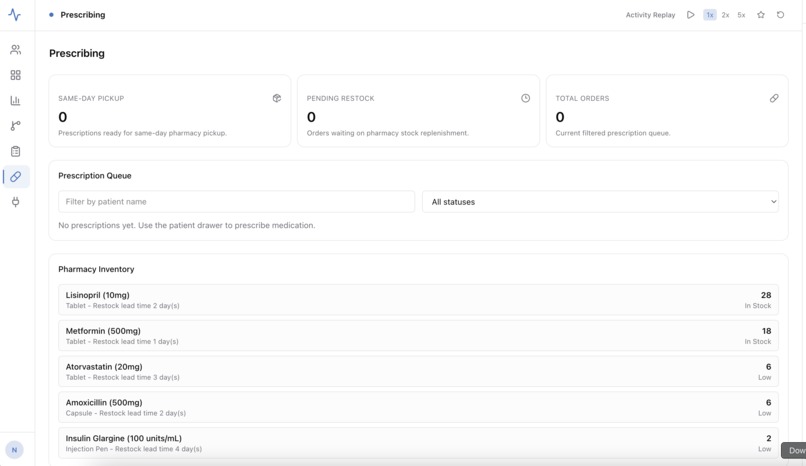Click the Activity Replay label
Screen dimensions: 806x466
[x=650, y=15]
